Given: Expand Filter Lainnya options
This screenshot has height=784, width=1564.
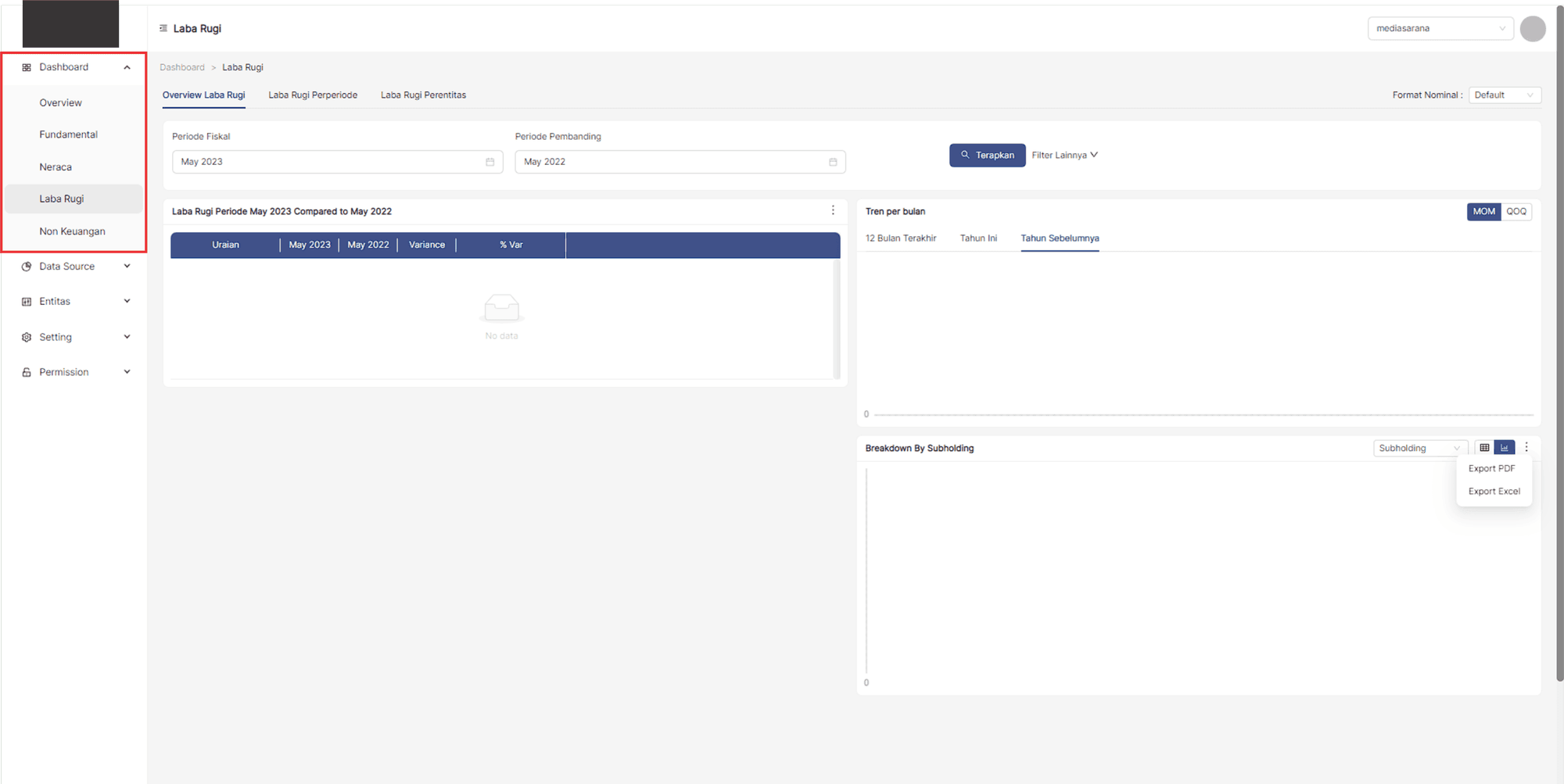Looking at the screenshot, I should point(1064,155).
